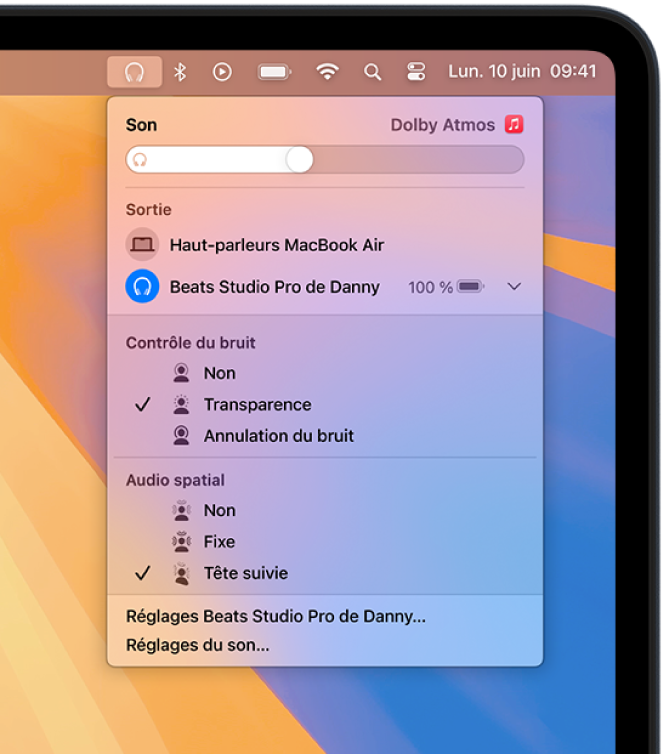
Task: Open the Now Playing menu bar icon
Action: point(222,72)
